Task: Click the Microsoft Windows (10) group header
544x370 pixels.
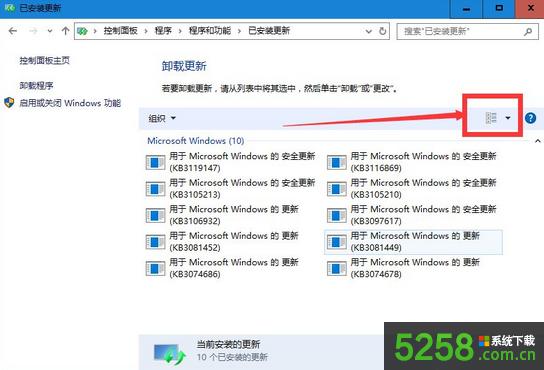Action: [x=196, y=141]
